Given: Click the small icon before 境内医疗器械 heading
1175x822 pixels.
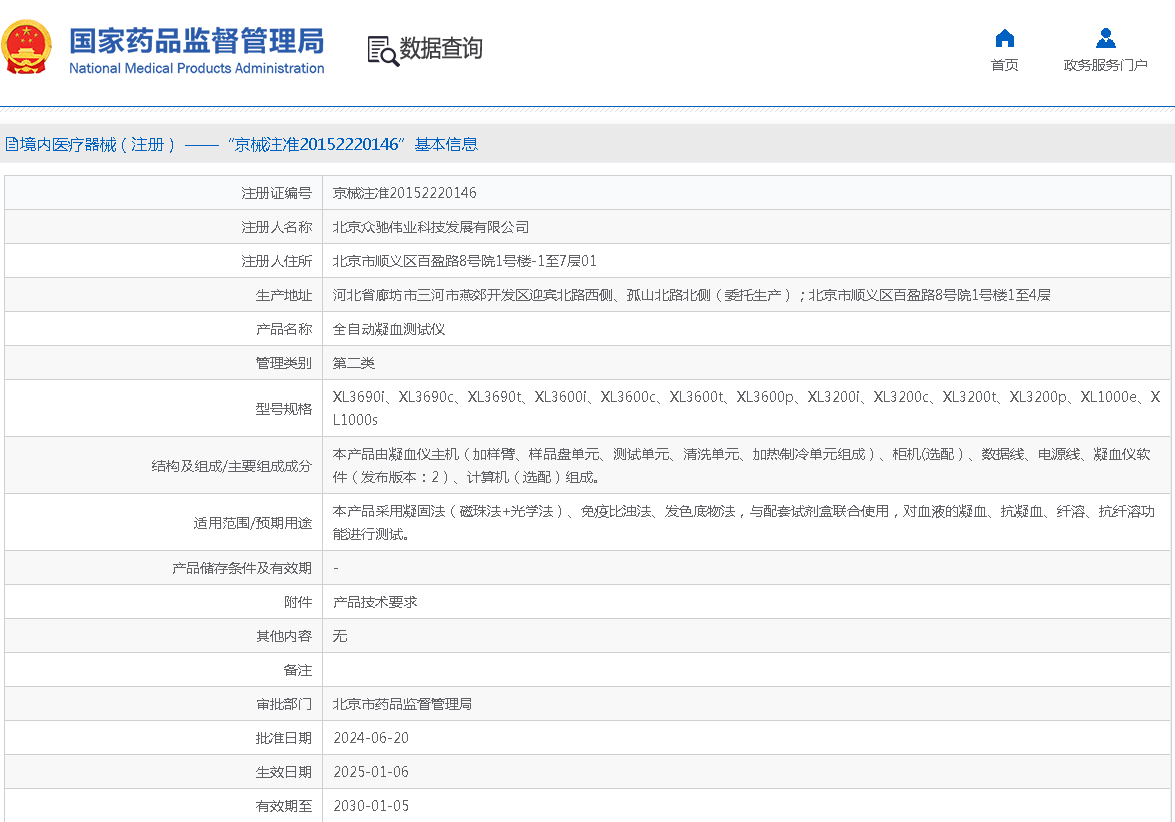Looking at the screenshot, I should pyautogui.click(x=11, y=145).
